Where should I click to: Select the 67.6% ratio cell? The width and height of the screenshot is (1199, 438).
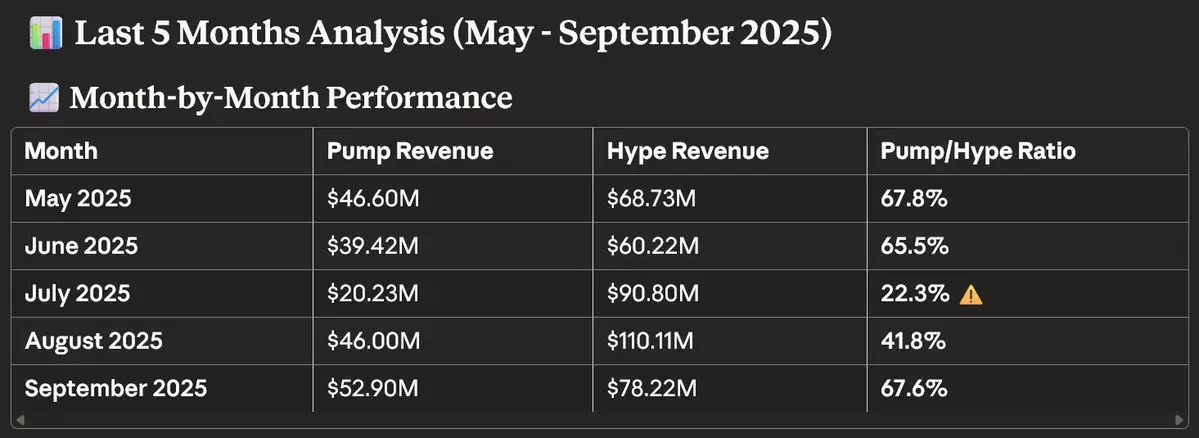[x=914, y=388]
